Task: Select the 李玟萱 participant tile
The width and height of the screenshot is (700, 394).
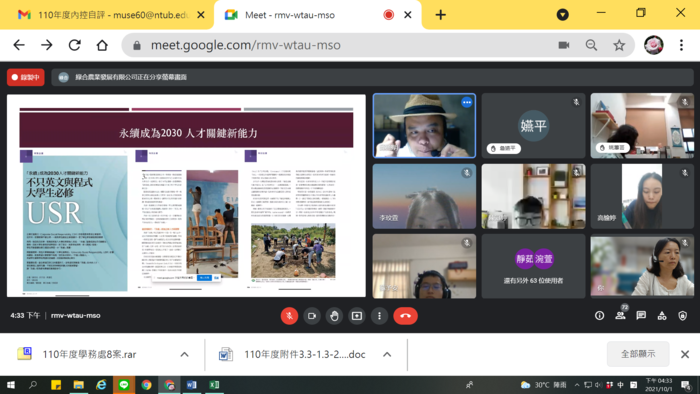Action: [x=424, y=196]
